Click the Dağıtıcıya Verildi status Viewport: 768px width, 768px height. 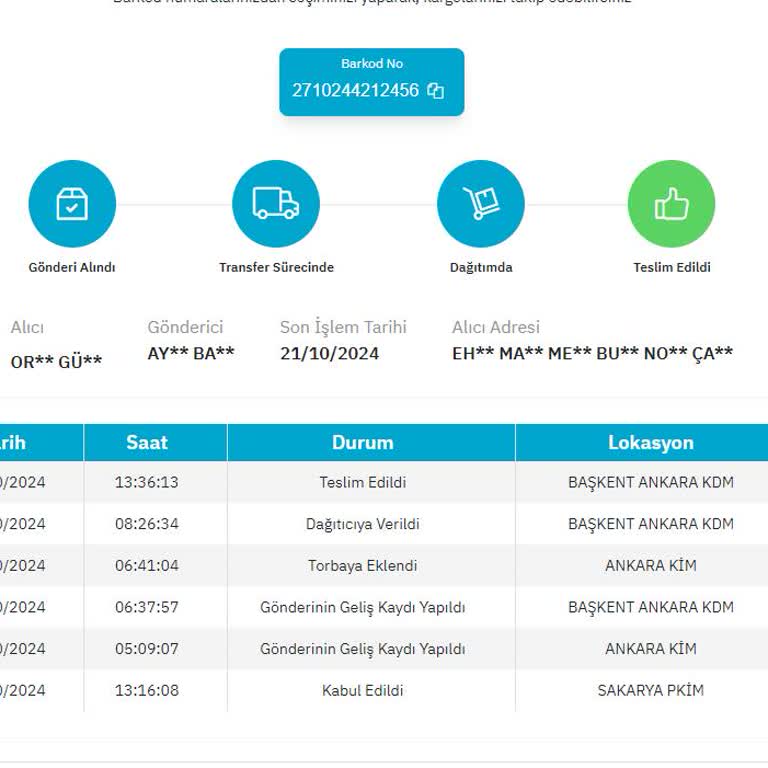point(363,525)
